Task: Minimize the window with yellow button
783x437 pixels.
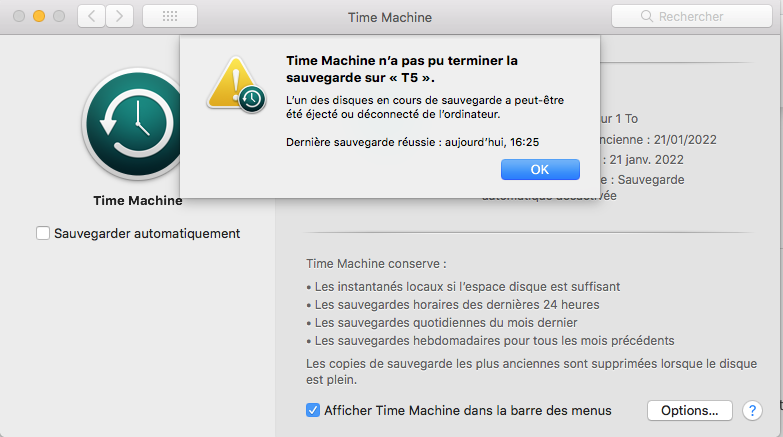Action: [x=39, y=17]
